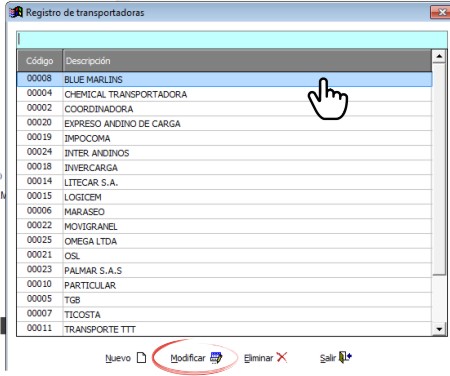The width and height of the screenshot is (450, 376).
Task: Click the red X Eliminar icon
Action: pos(282,357)
